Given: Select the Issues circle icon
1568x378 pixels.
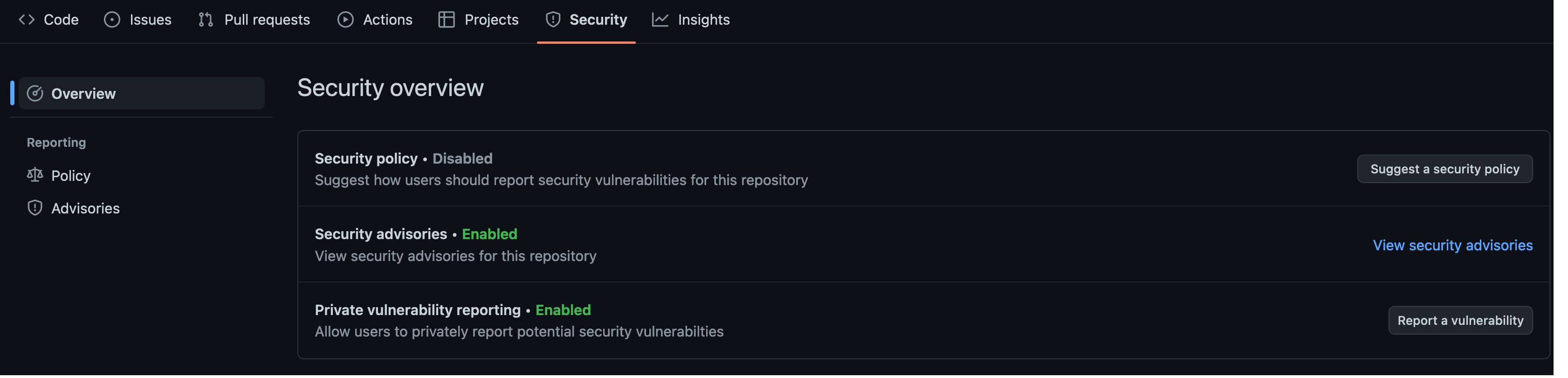Looking at the screenshot, I should click(112, 20).
